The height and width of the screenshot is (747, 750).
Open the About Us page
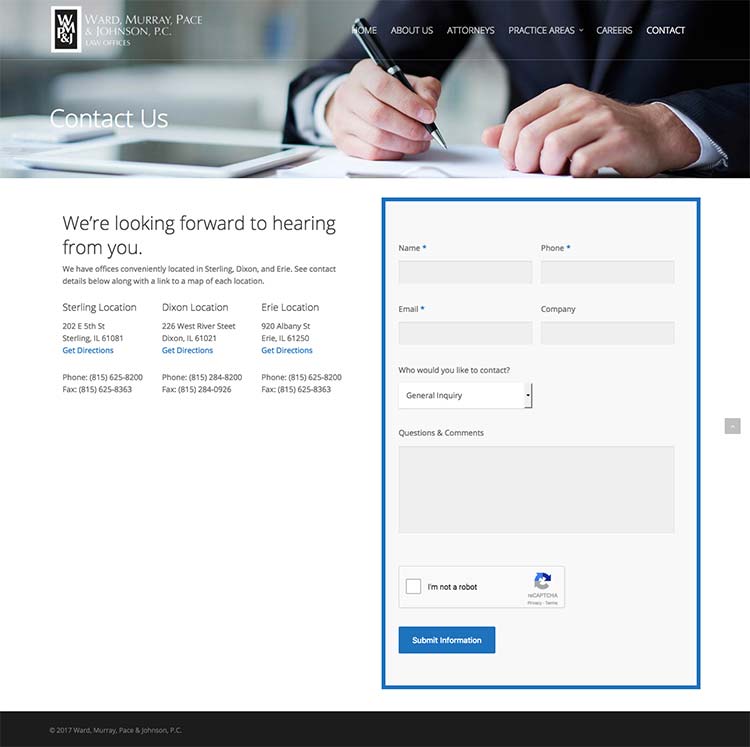[412, 30]
